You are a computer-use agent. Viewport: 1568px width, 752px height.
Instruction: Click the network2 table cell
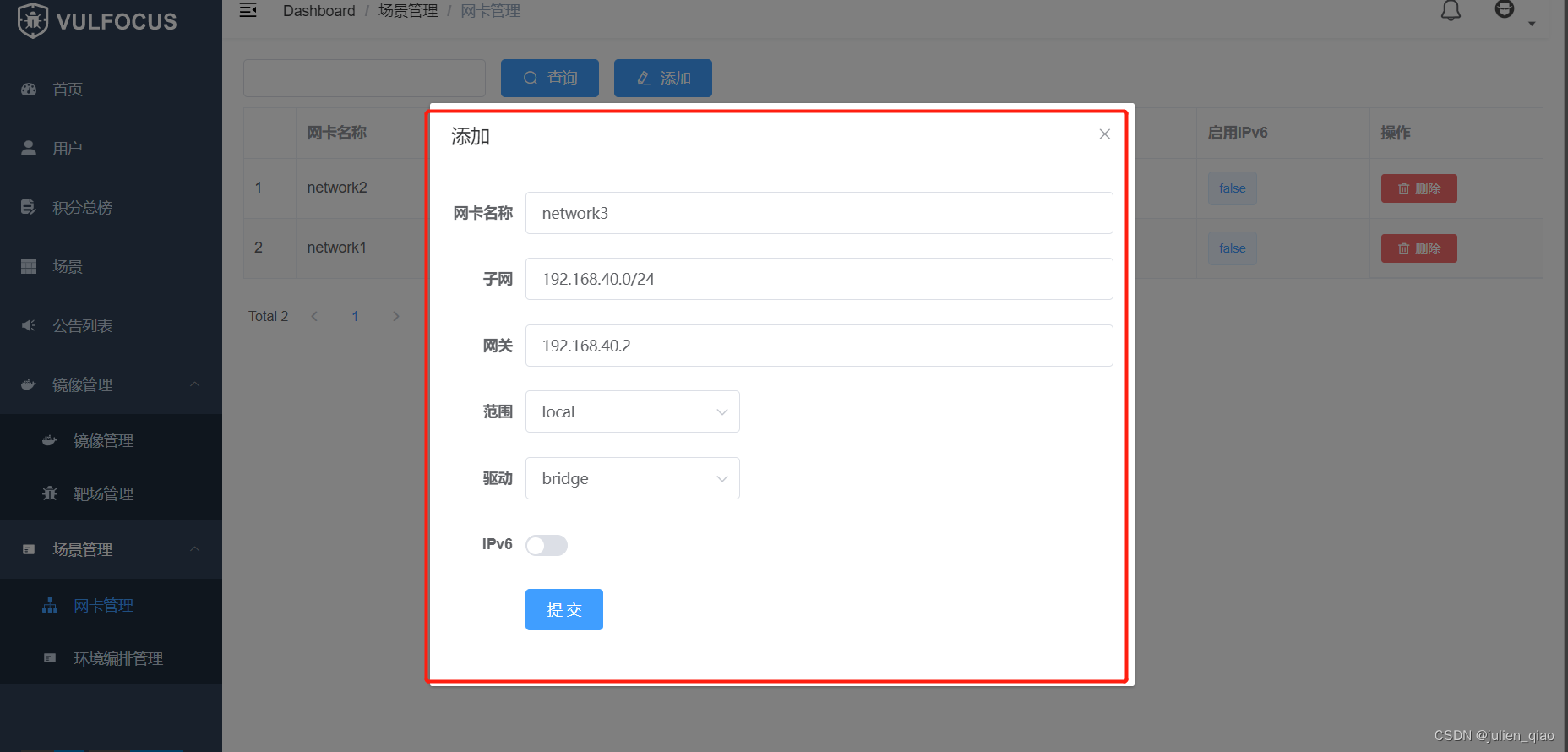(x=337, y=188)
